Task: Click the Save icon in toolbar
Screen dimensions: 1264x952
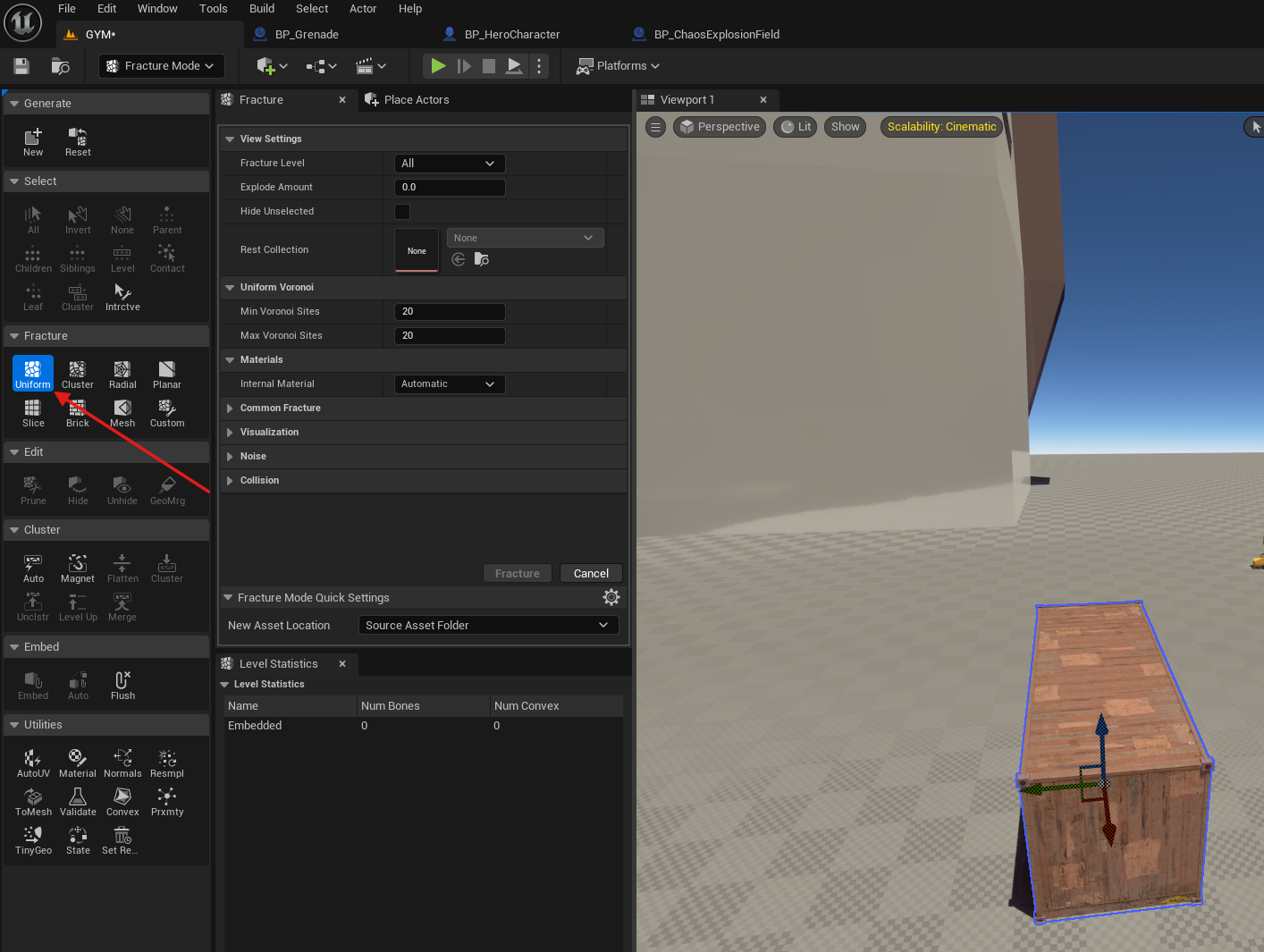Action: pos(21,66)
